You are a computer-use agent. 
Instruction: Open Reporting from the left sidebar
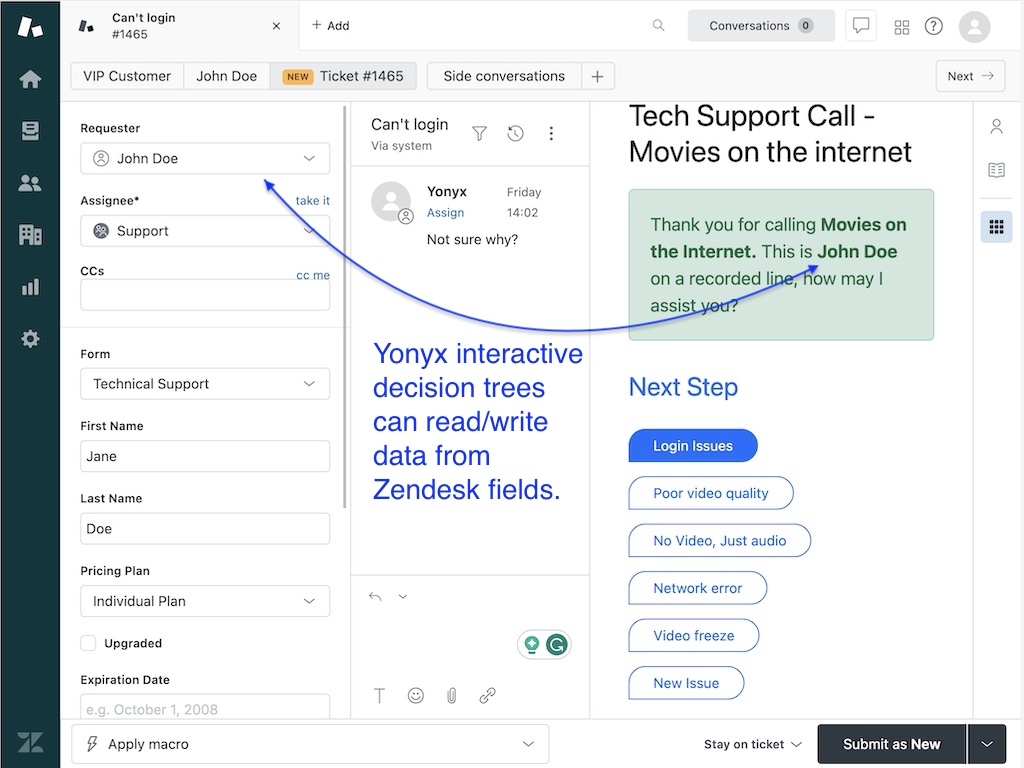pos(30,287)
